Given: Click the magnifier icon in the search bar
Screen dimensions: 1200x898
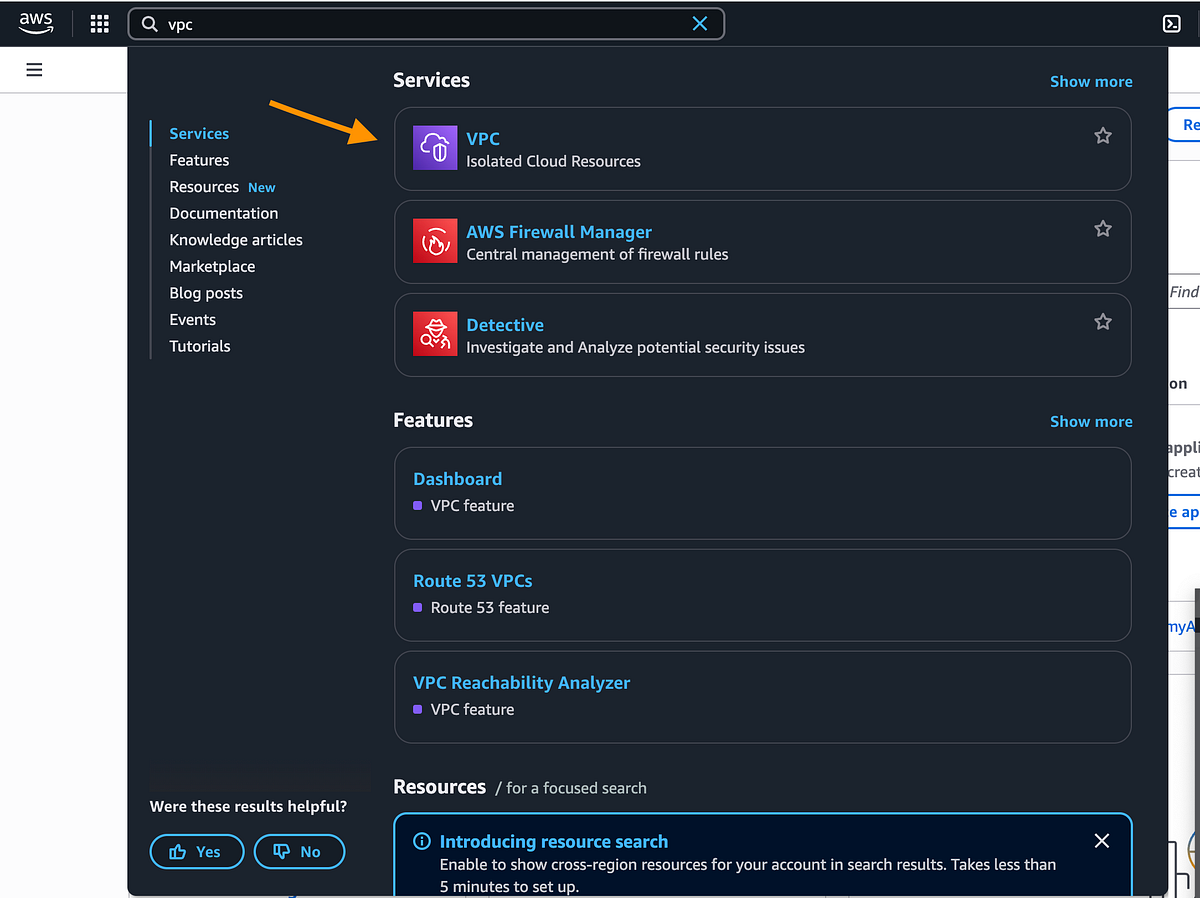Looking at the screenshot, I should point(149,23).
